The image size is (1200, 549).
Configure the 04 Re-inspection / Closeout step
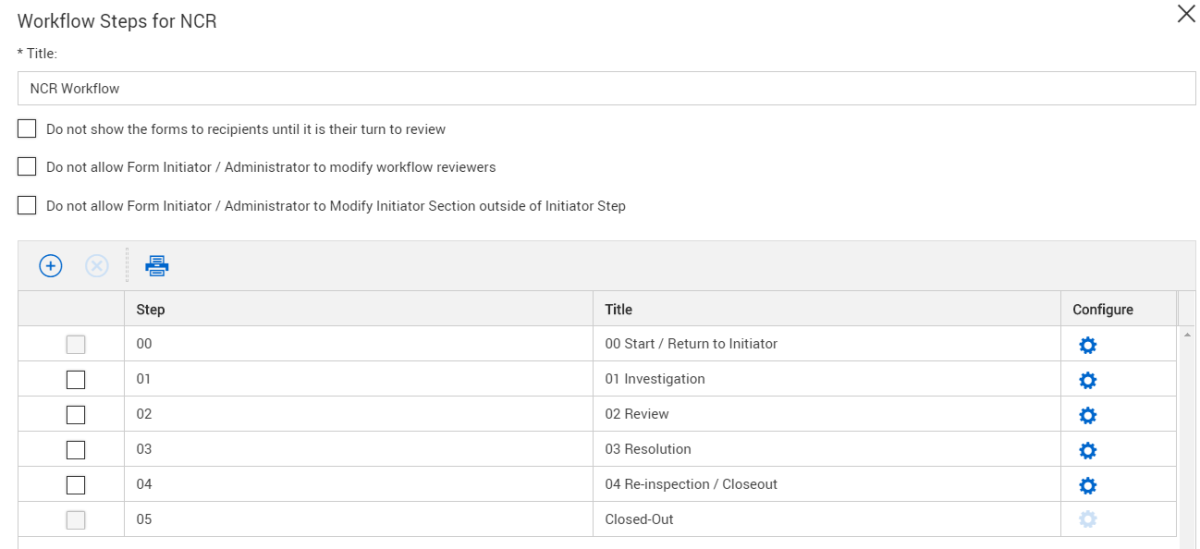point(1088,485)
